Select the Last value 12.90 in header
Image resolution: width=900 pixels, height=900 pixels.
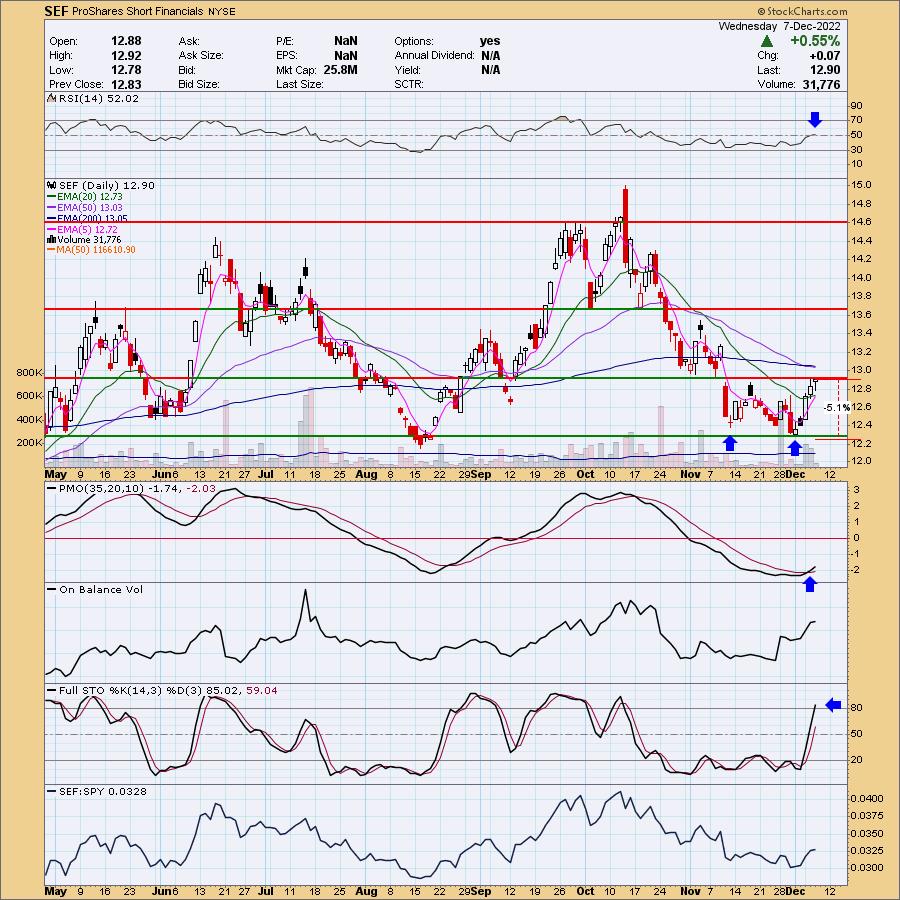pyautogui.click(x=825, y=70)
